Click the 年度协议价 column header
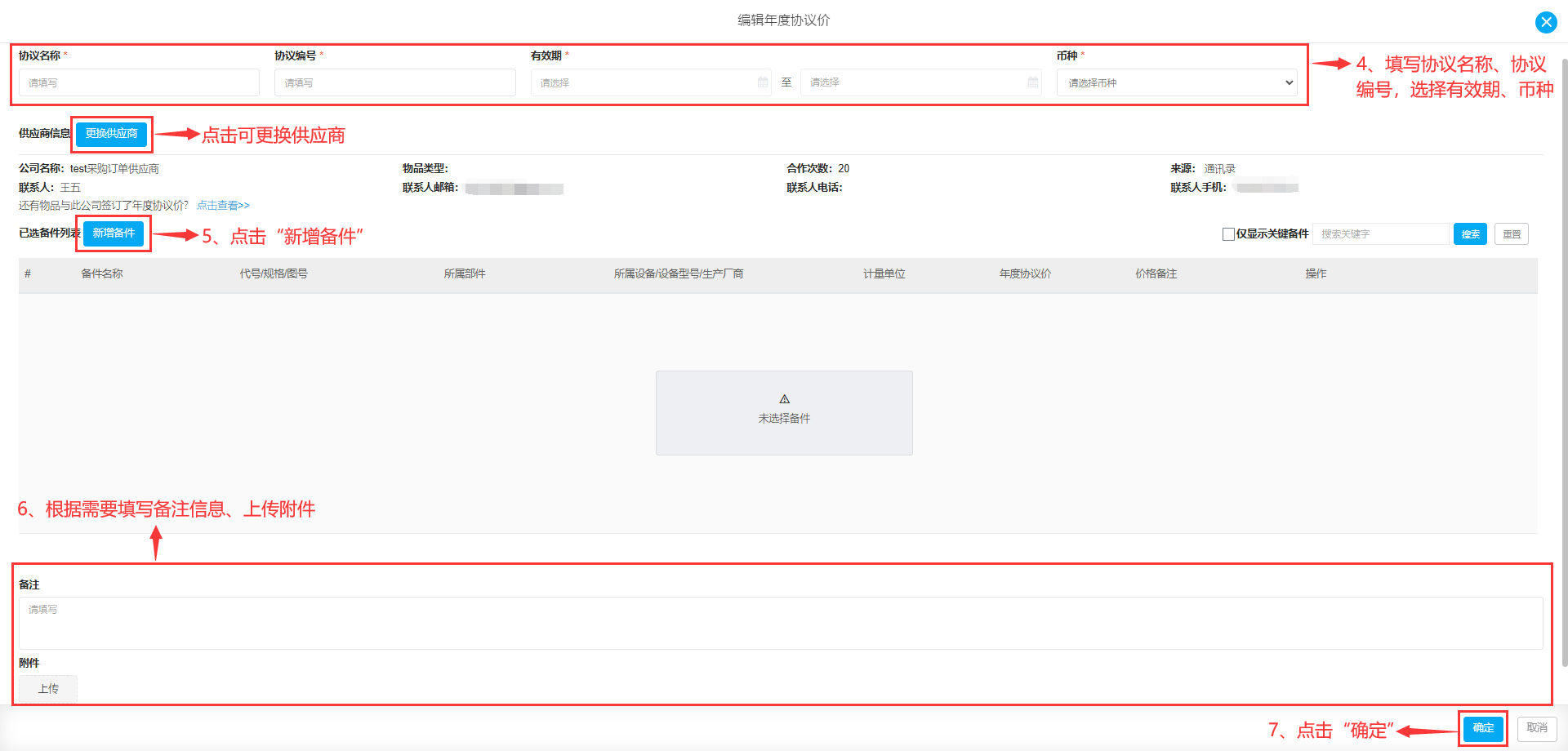 (1026, 274)
